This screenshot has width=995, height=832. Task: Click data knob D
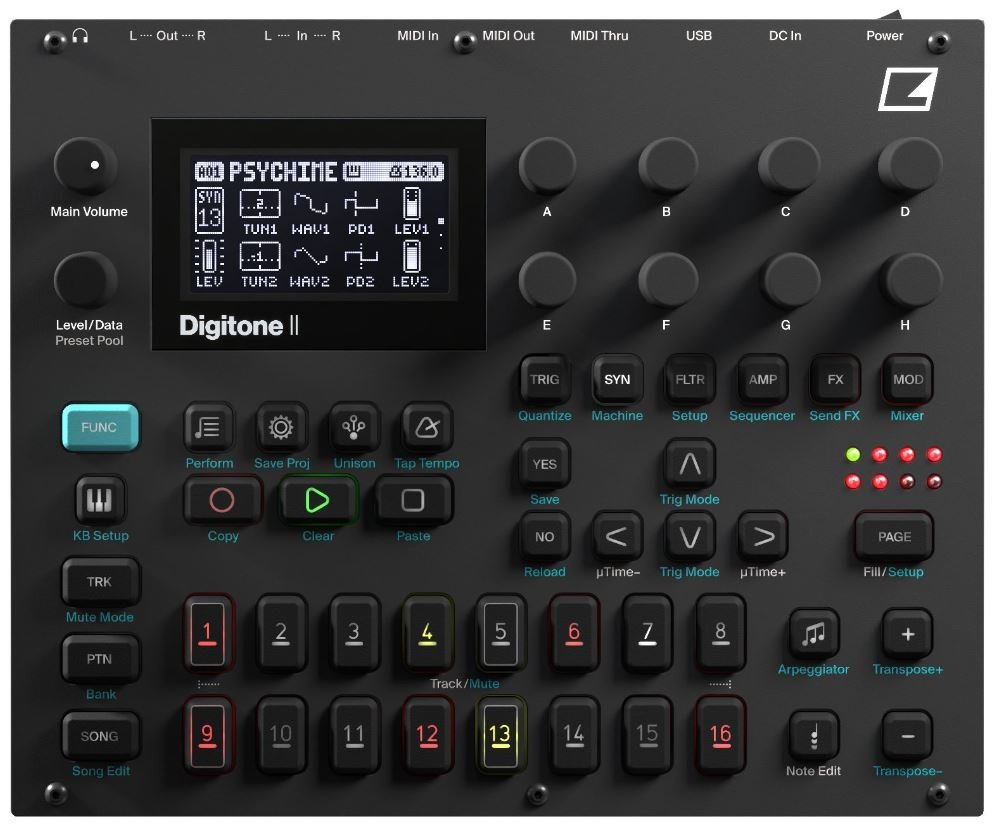point(909,165)
